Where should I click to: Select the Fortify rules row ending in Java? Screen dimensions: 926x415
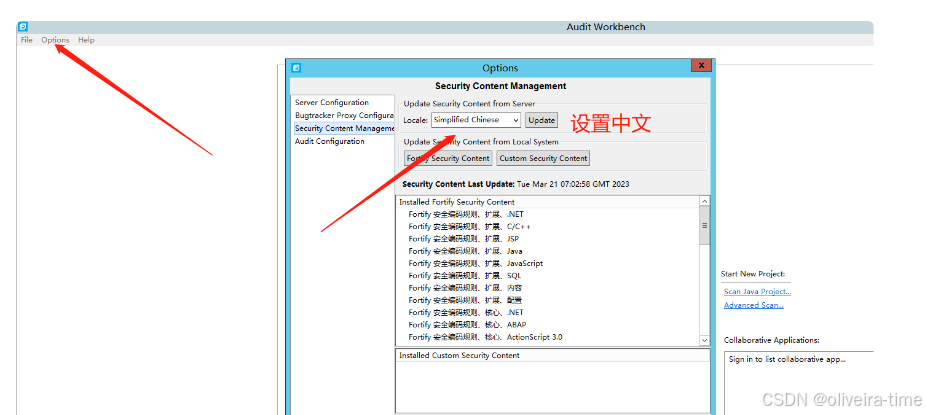465,251
